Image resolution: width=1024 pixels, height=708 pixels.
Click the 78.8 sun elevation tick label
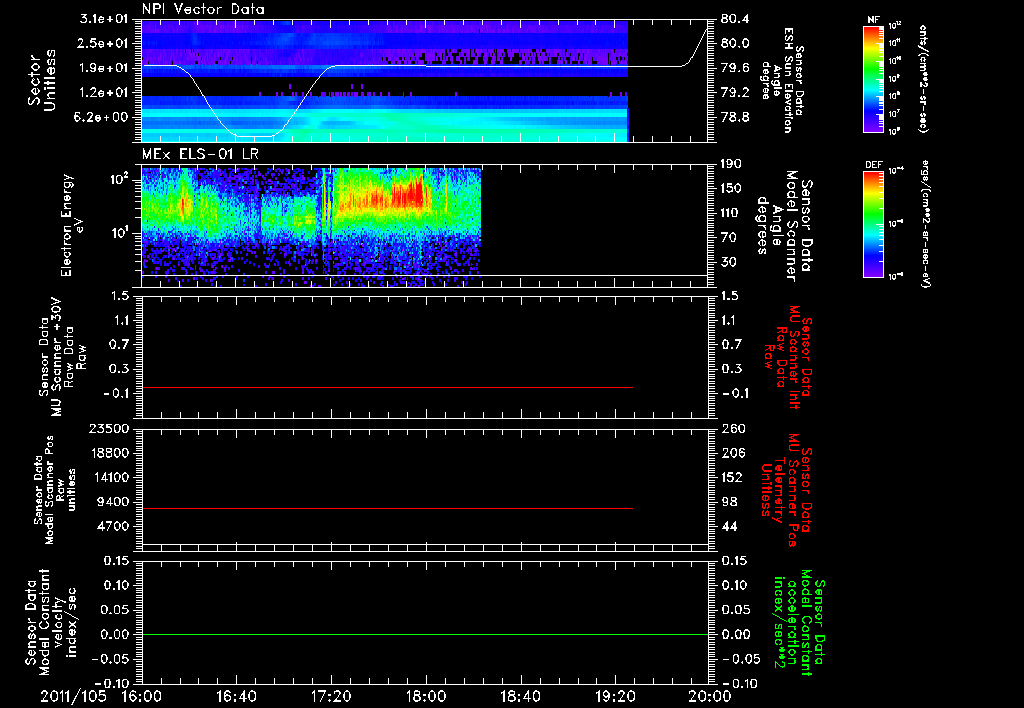[x=735, y=118]
